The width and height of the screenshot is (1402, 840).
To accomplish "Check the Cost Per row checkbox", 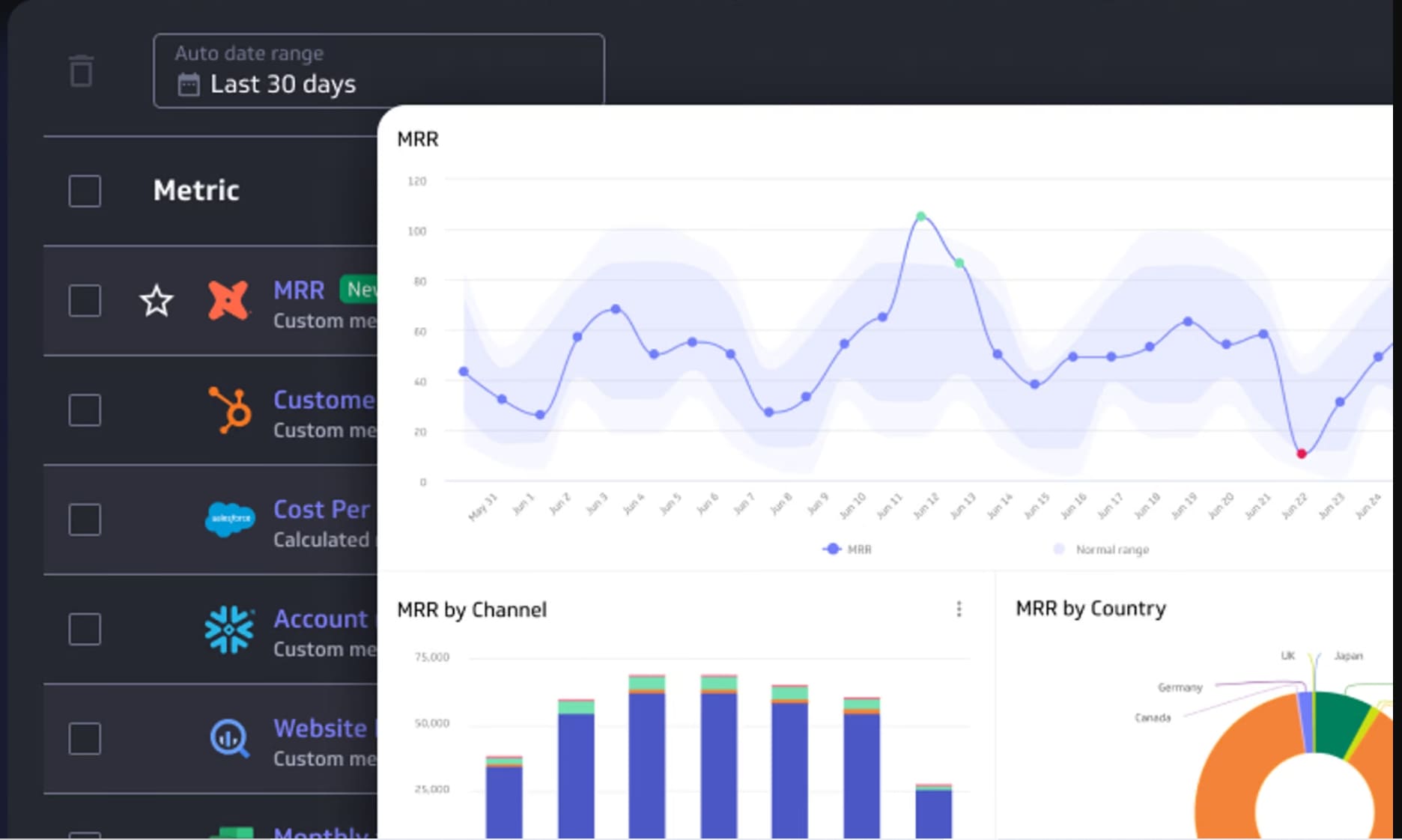I will point(85,520).
